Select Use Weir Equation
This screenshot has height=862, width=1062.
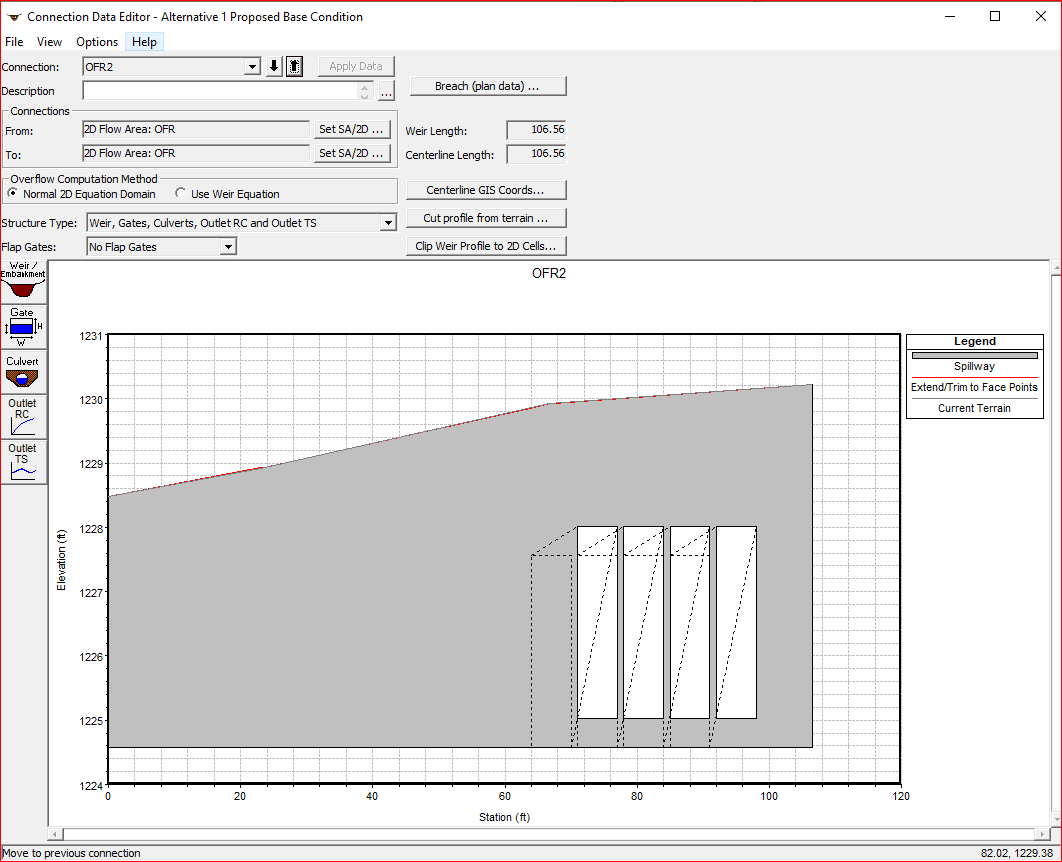pyautogui.click(x=180, y=192)
